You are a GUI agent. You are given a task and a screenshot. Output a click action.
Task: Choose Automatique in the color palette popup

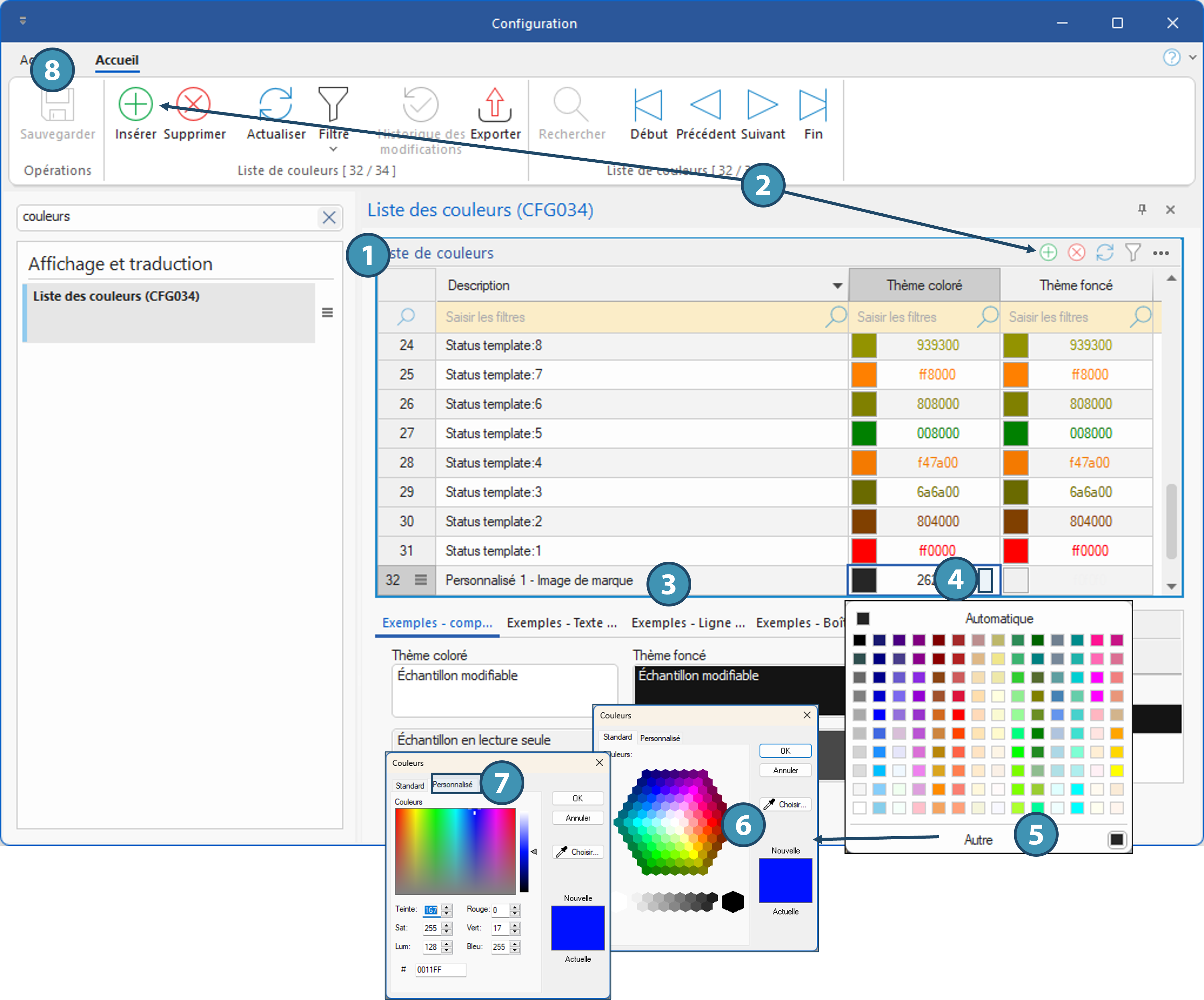tap(999, 618)
